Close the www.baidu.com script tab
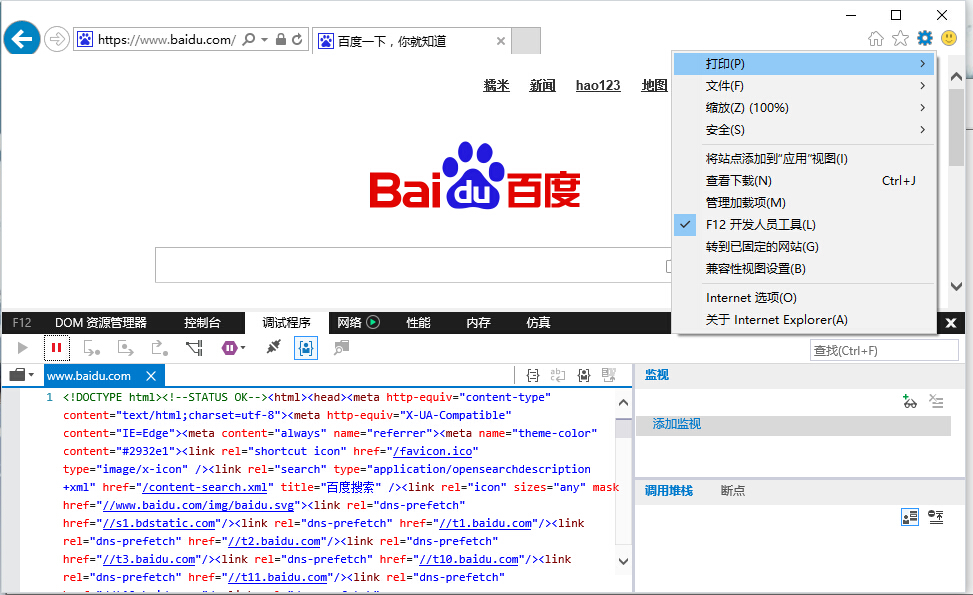Viewport: 973px width, 595px height. point(151,376)
